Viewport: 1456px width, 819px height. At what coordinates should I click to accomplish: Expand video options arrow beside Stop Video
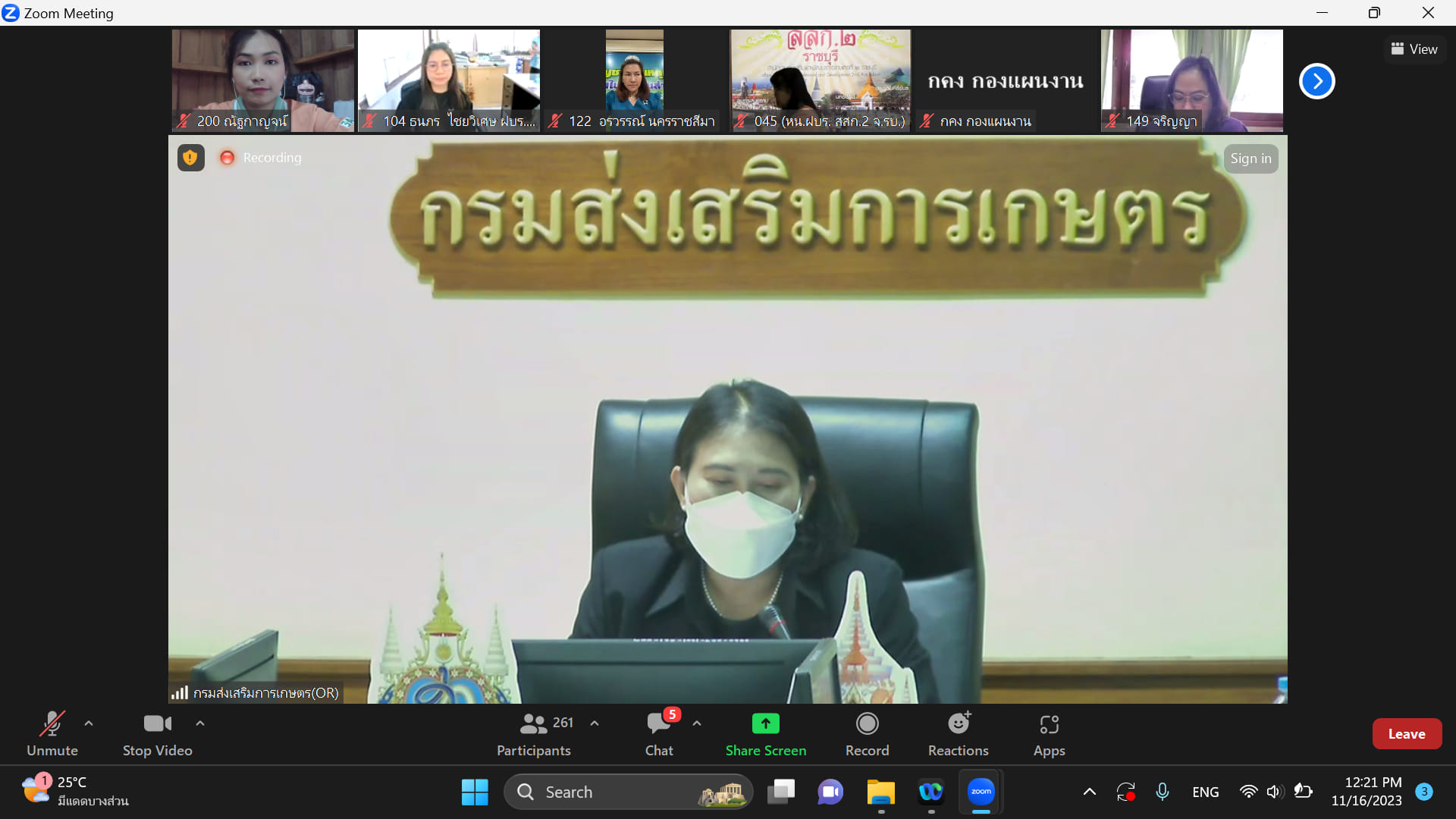point(200,723)
